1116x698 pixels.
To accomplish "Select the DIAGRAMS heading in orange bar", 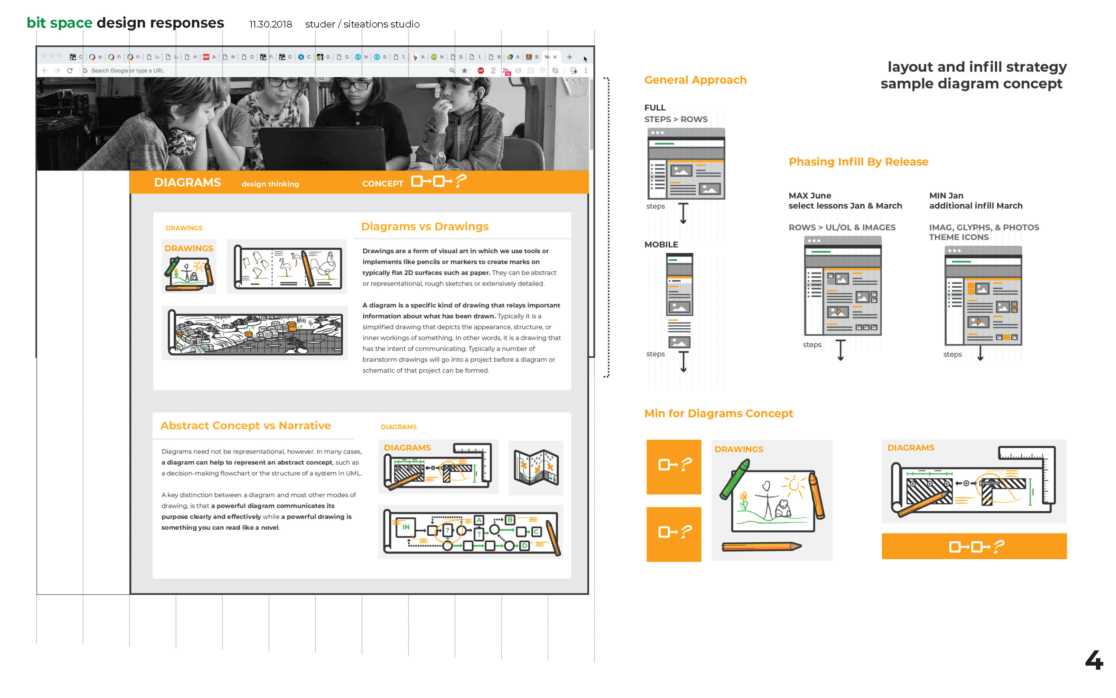I will click(x=187, y=183).
